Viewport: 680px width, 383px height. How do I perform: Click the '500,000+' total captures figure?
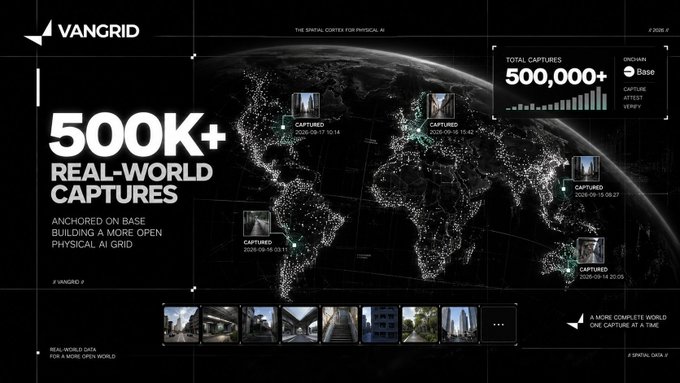click(556, 76)
